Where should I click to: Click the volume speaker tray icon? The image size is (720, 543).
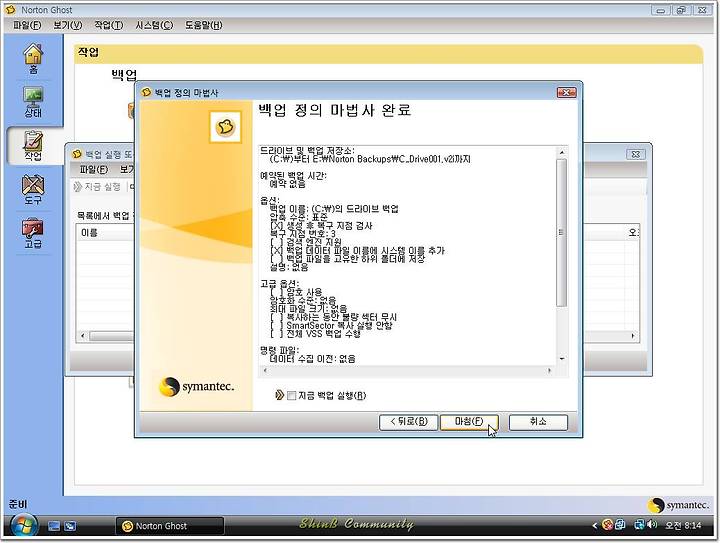tap(652, 524)
